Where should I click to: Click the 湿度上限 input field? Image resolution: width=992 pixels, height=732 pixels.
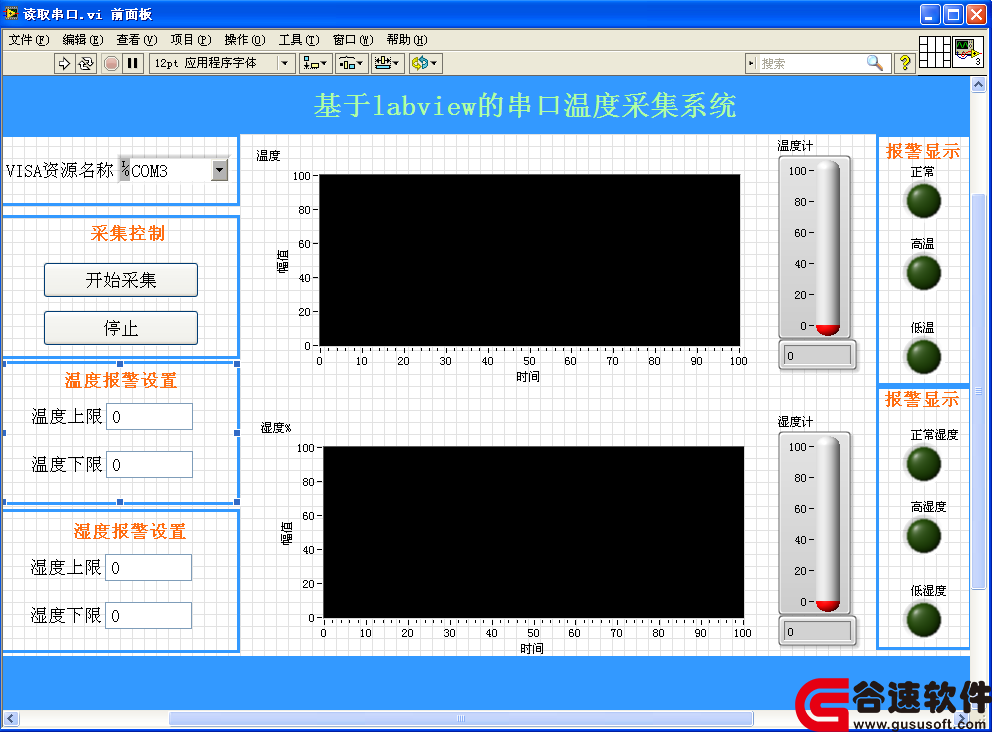tap(149, 568)
